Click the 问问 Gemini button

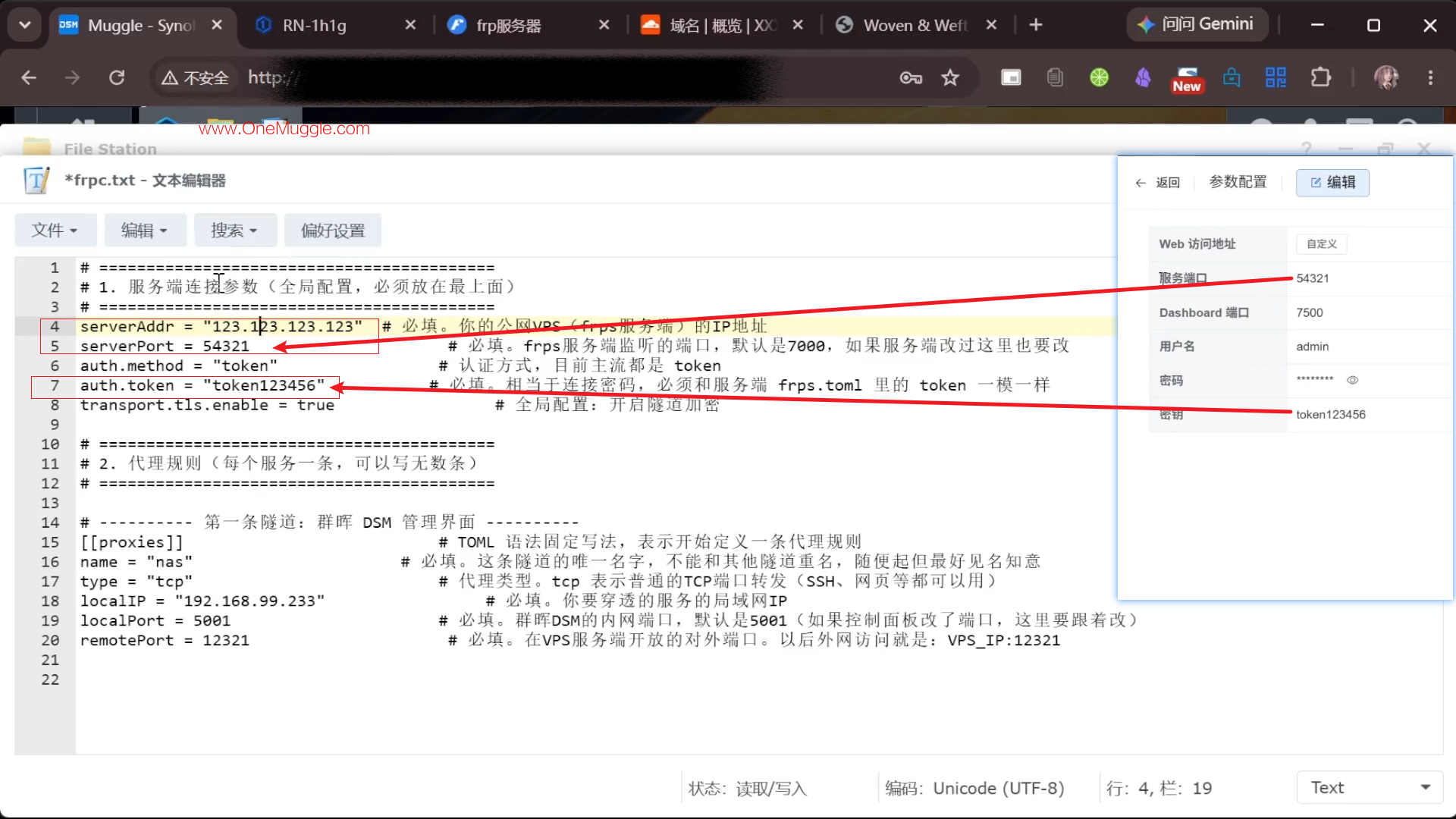point(1196,24)
